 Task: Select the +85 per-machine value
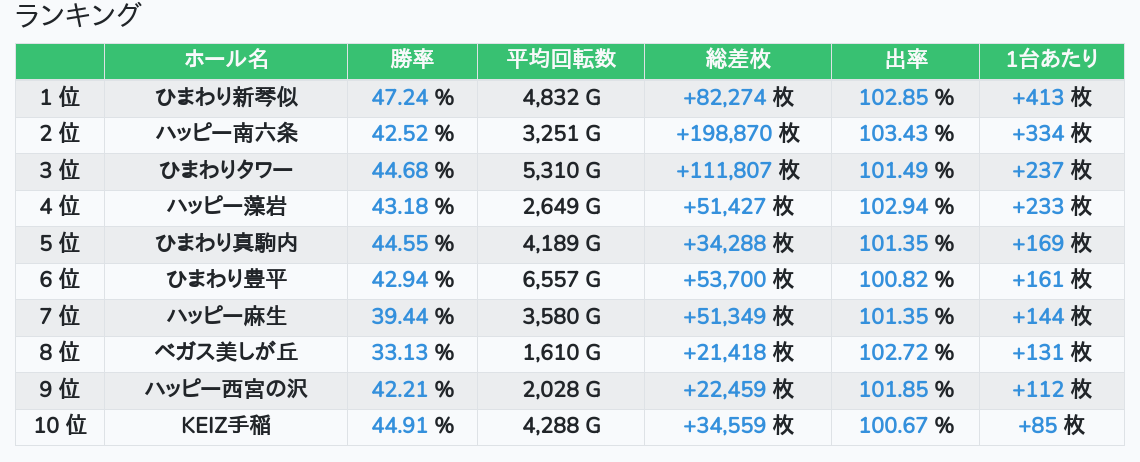[x=1038, y=426]
